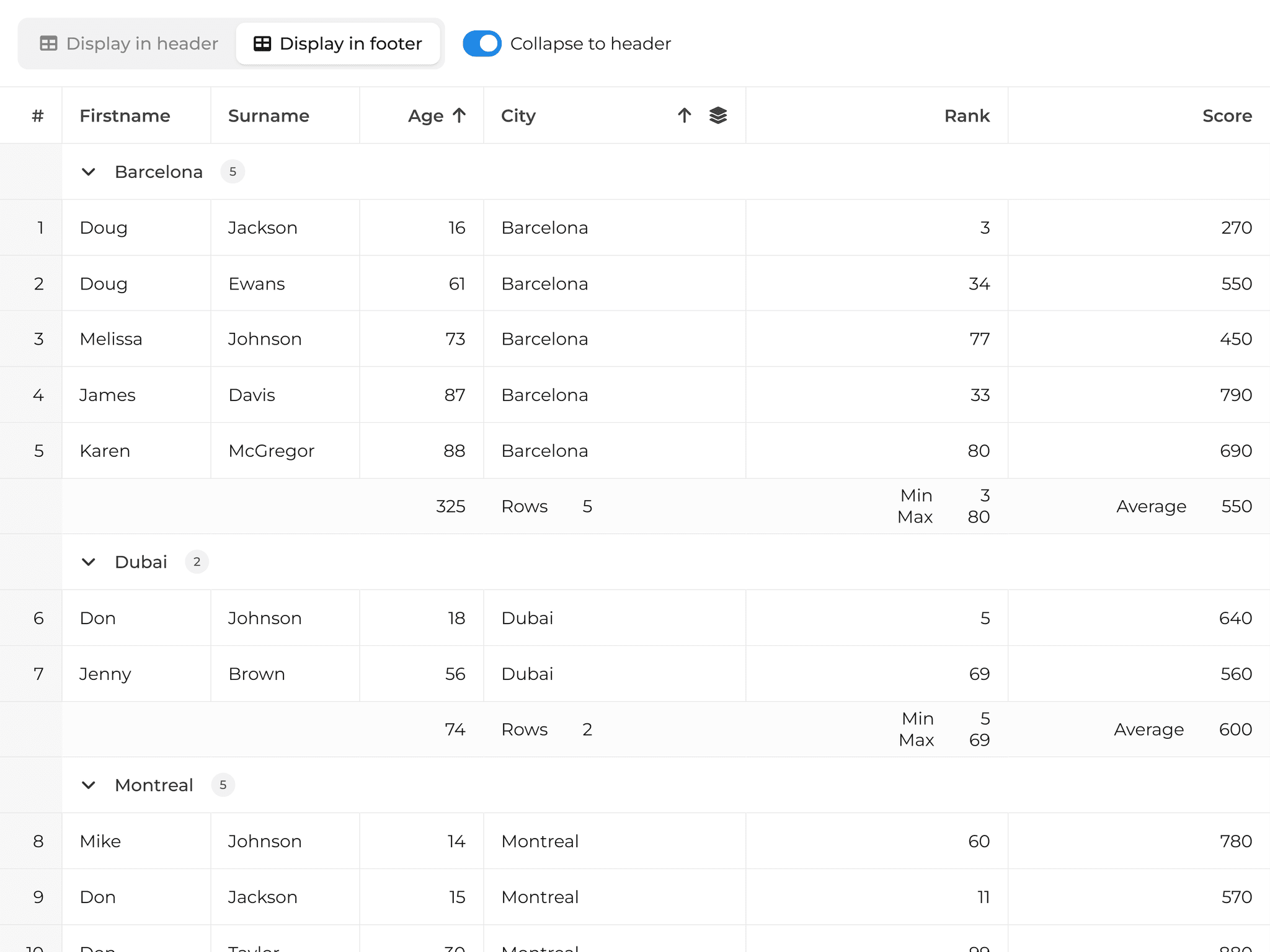Click the grid icon inside Display in header
This screenshot has height=952, width=1270.
(x=48, y=43)
